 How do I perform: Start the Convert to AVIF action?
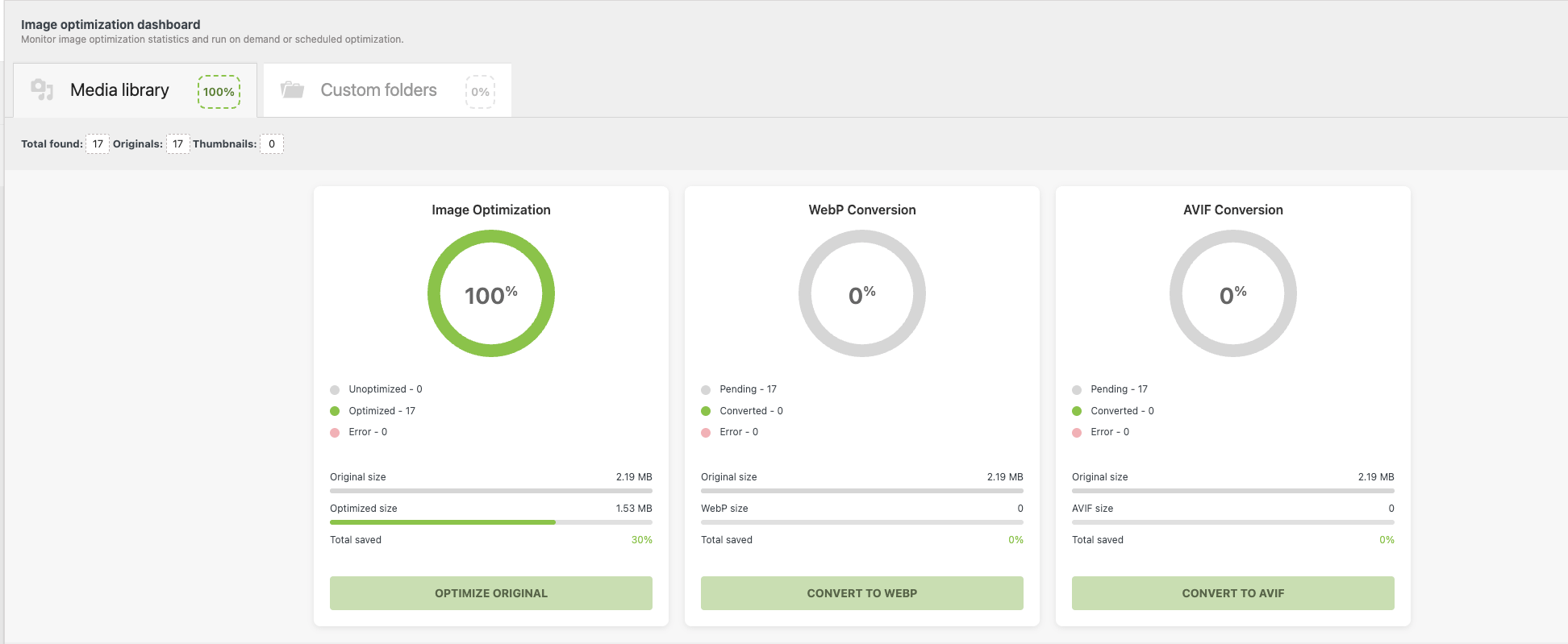click(1232, 593)
